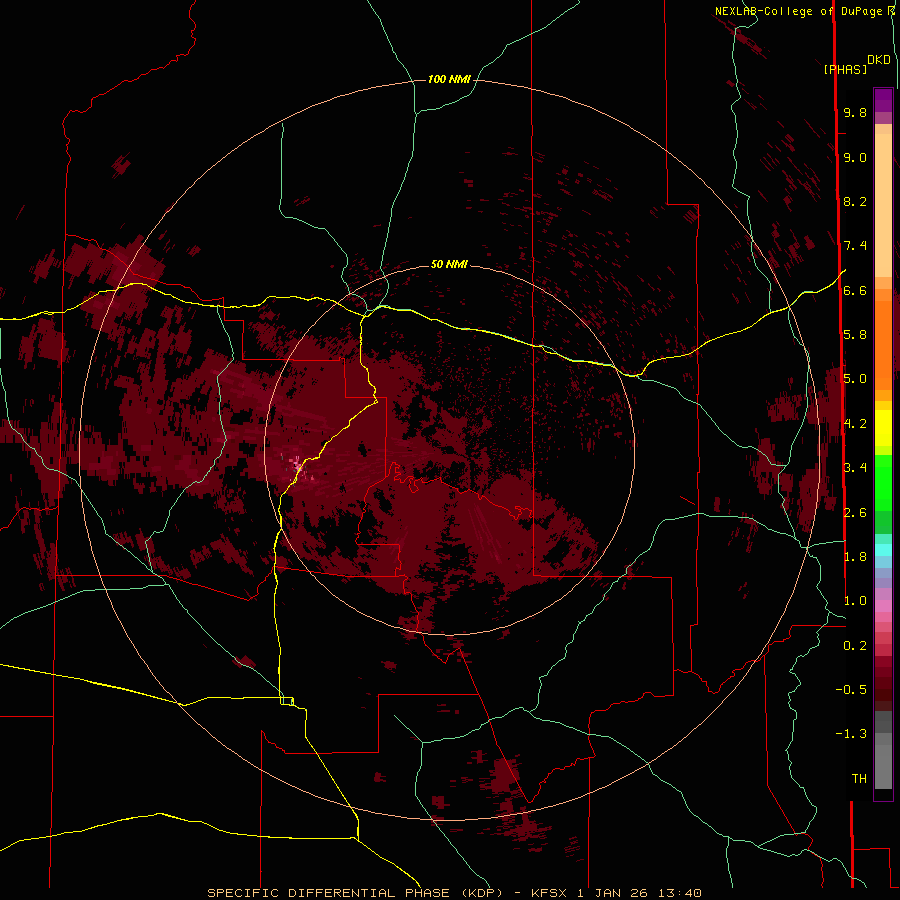Click the purple swatch at the top of the color bar
The height and width of the screenshot is (900, 900).
click(x=883, y=100)
